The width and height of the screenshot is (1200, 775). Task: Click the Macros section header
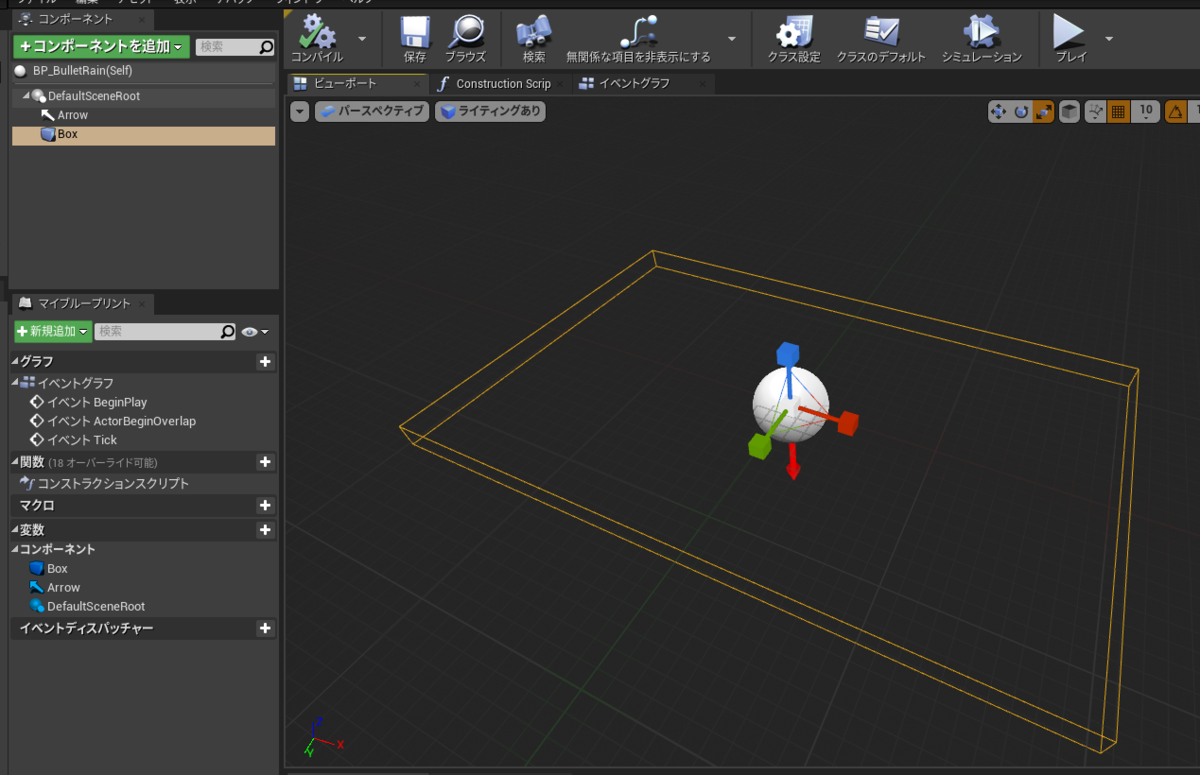click(x=37, y=506)
